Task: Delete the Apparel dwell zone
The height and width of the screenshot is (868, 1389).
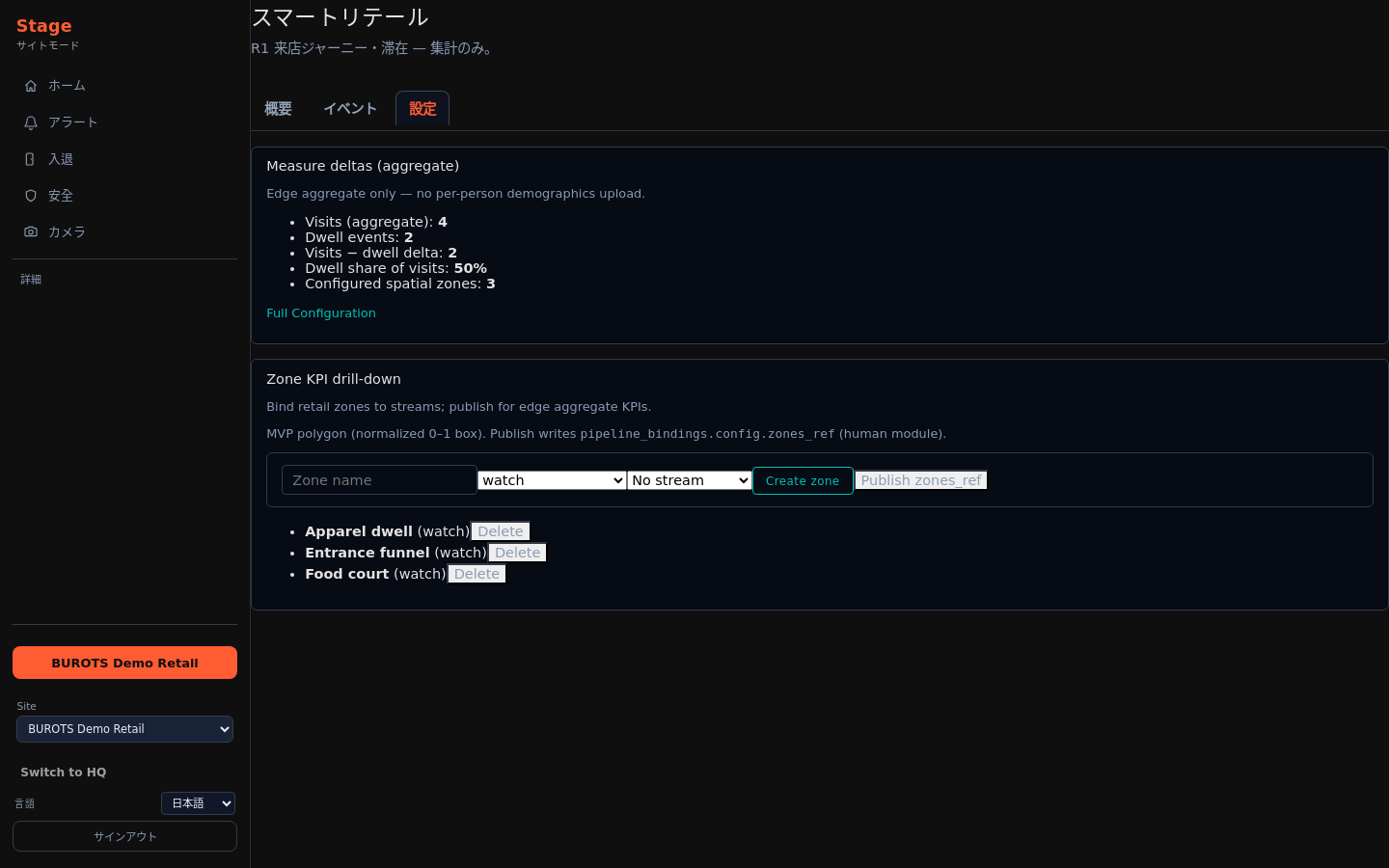Action: pyautogui.click(x=501, y=531)
